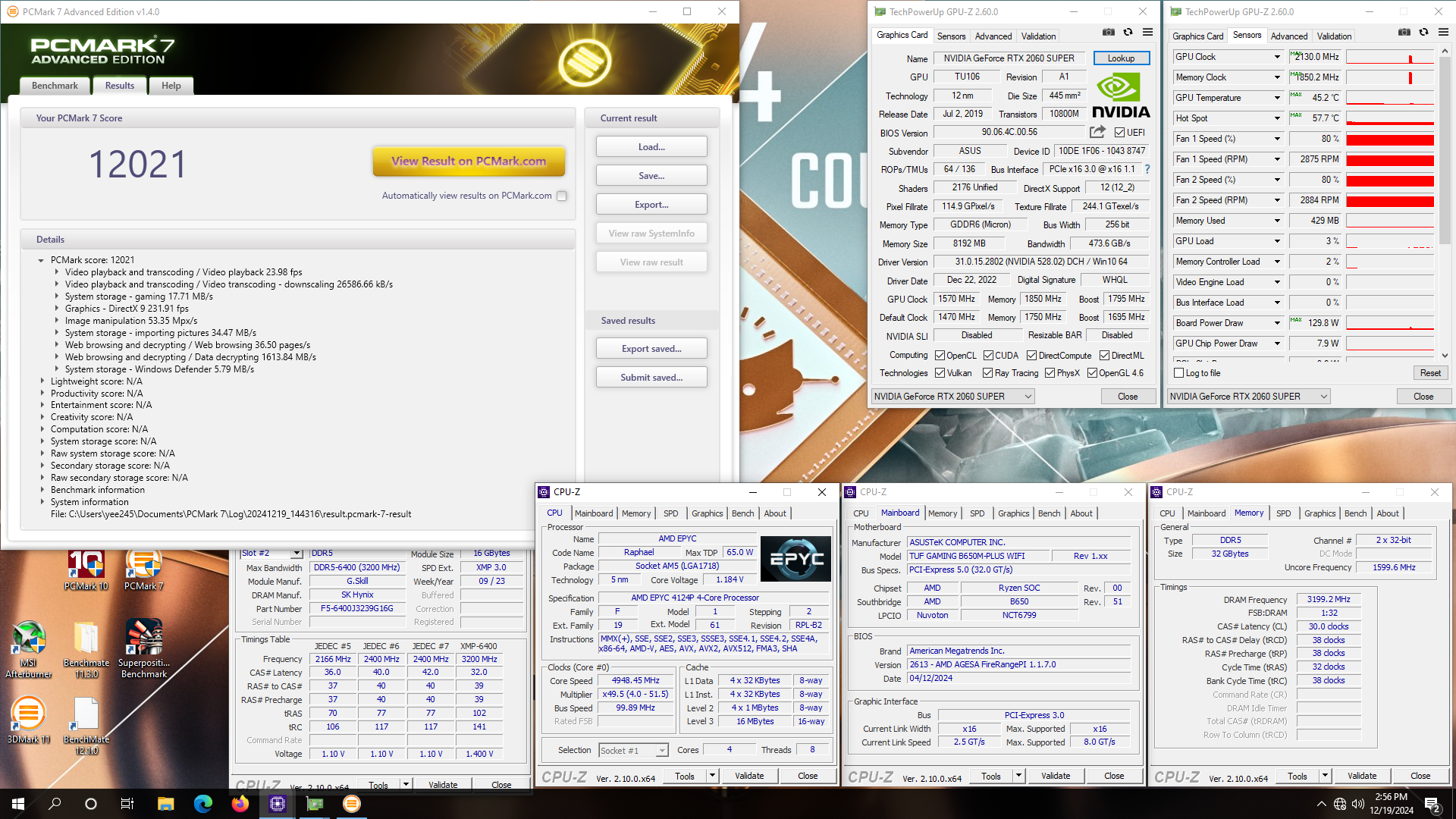Click the GPU-Z screenshot camera icon in Graphics Card window
This screenshot has width=1456, height=819.
1108,33
